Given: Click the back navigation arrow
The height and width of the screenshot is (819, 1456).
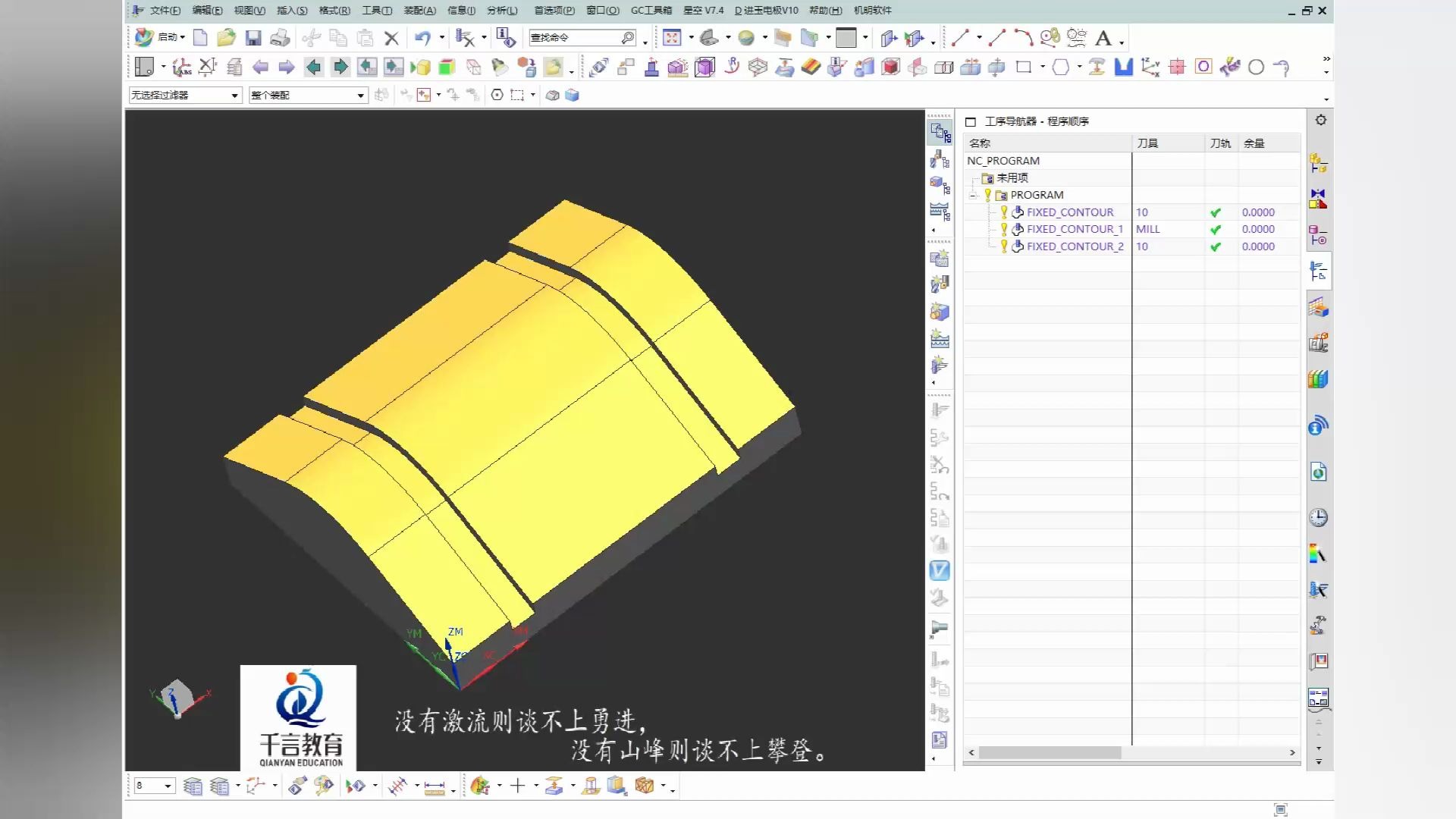Looking at the screenshot, I should tap(262, 67).
